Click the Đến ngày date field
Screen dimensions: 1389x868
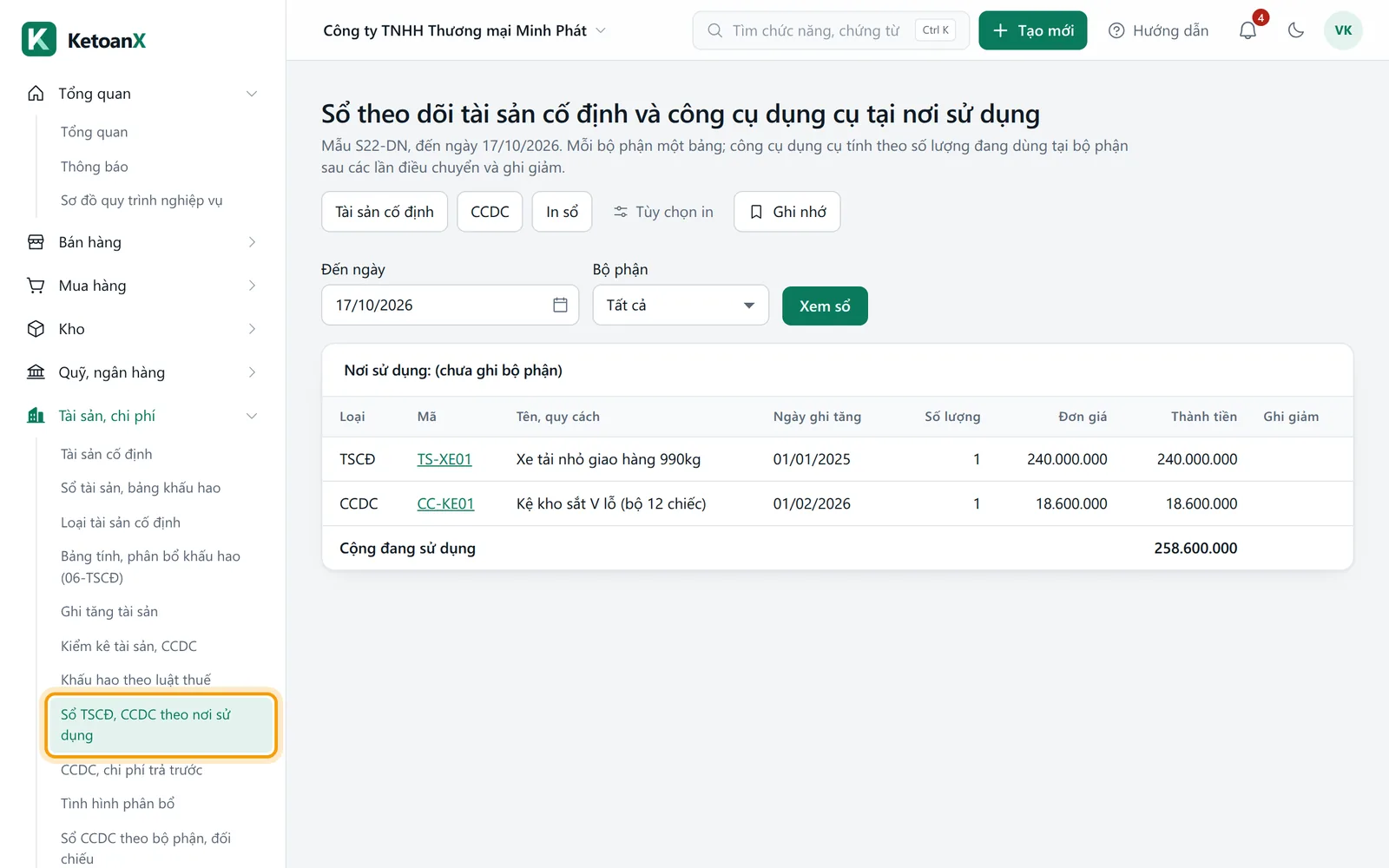click(x=450, y=305)
